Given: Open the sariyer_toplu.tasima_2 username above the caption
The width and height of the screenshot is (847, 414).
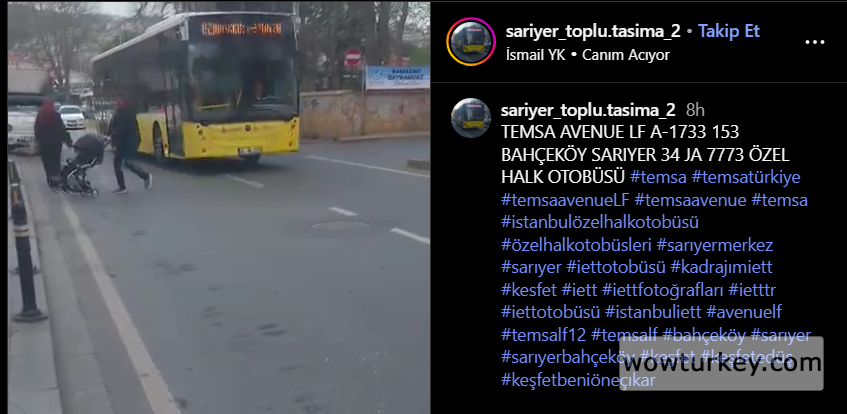Looking at the screenshot, I should (588, 110).
